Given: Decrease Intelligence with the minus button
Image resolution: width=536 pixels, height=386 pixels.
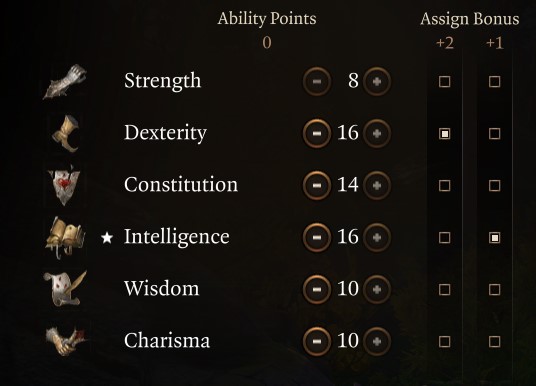Looking at the screenshot, I should (317, 238).
